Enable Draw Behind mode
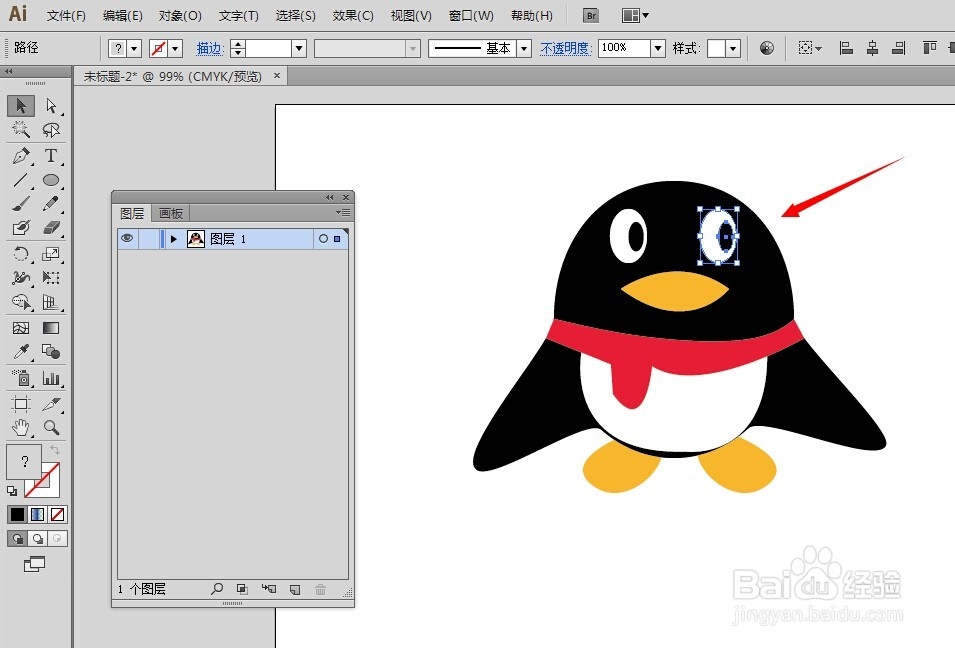The image size is (955, 648). point(38,538)
